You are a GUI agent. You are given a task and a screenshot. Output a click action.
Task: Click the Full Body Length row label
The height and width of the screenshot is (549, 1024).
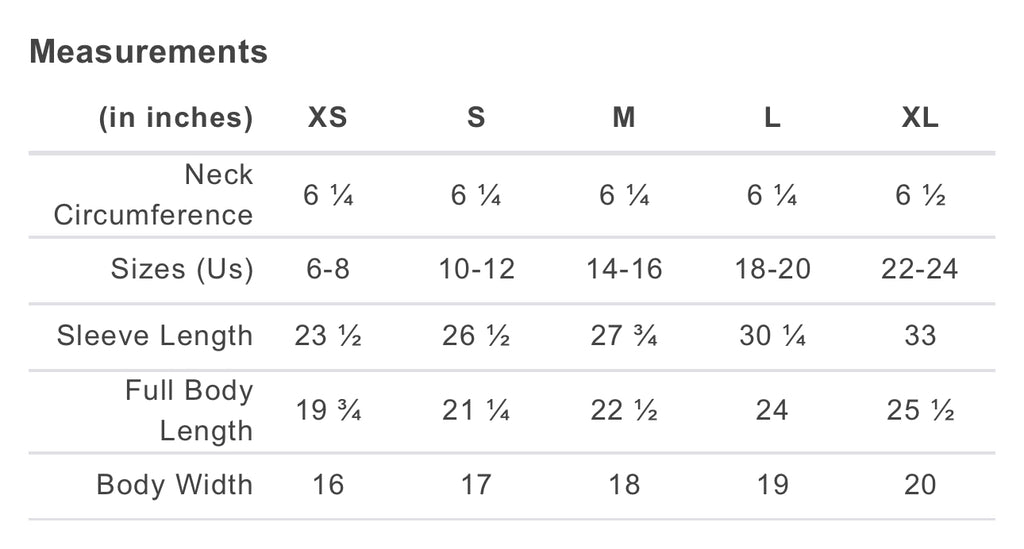tap(189, 410)
